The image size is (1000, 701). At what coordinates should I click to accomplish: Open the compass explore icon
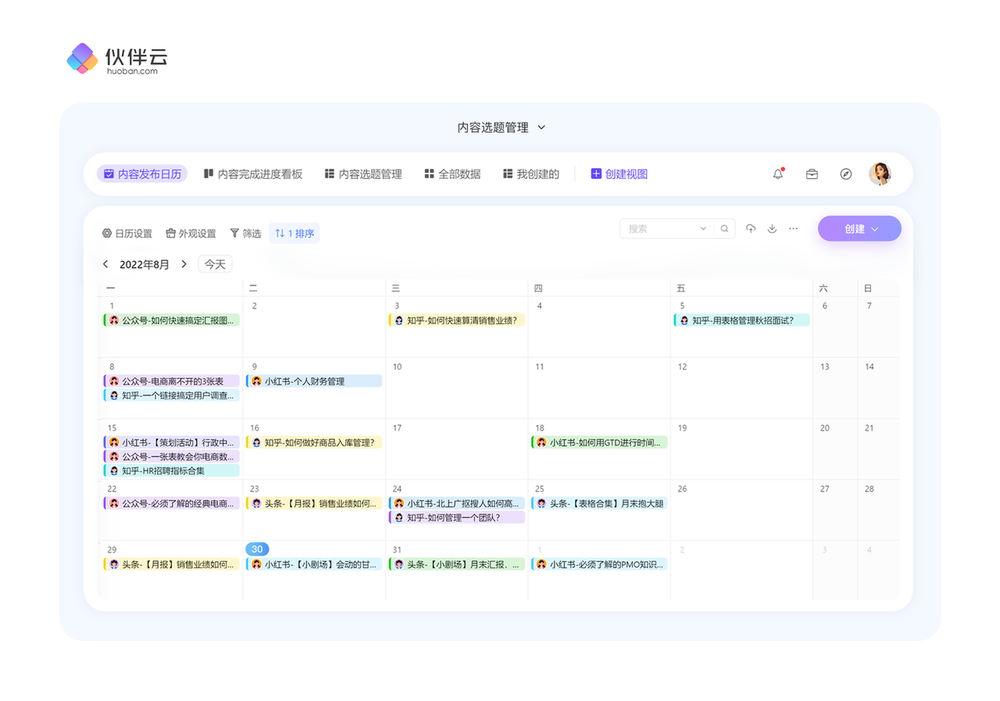(x=846, y=174)
